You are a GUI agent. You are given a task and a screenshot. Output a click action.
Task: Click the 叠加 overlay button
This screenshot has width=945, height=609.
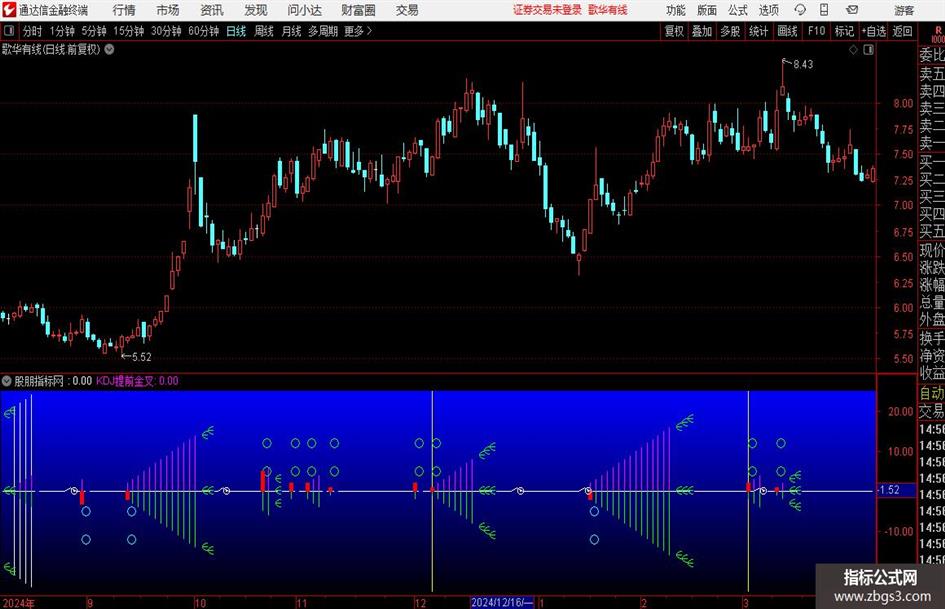click(702, 31)
